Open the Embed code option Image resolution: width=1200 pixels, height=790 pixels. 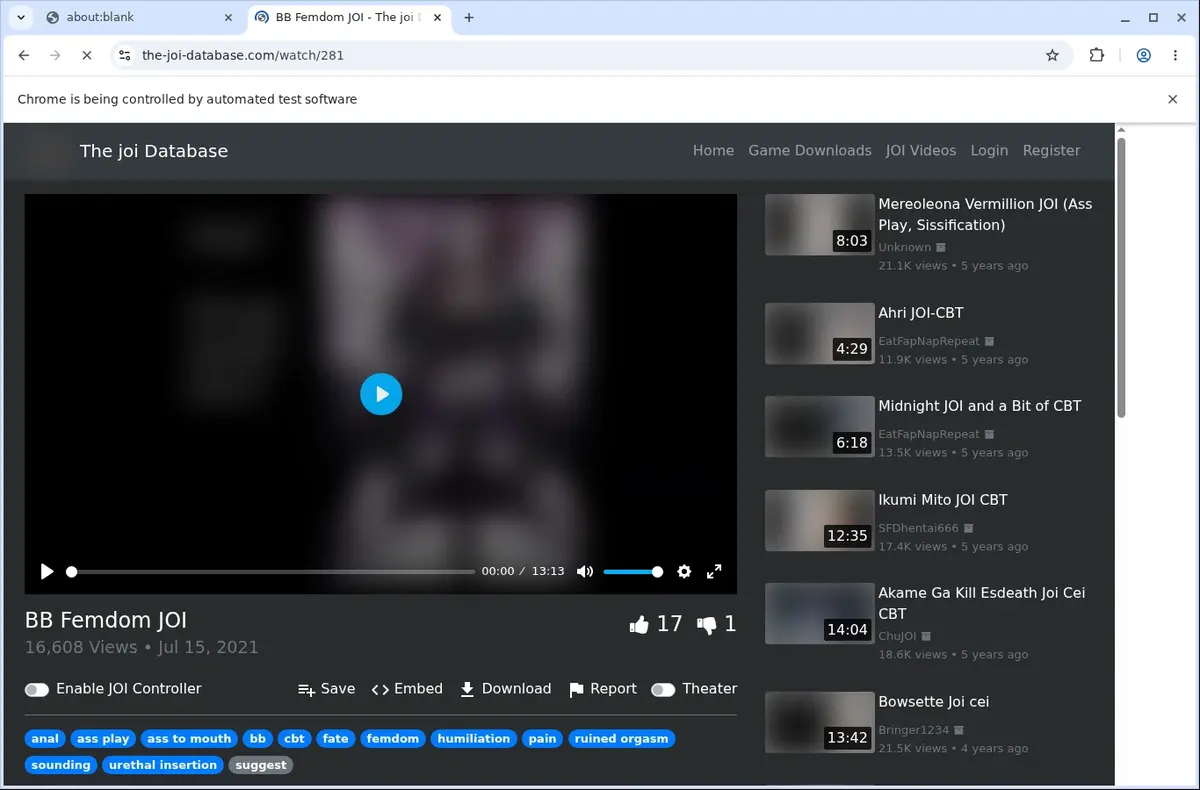click(407, 689)
